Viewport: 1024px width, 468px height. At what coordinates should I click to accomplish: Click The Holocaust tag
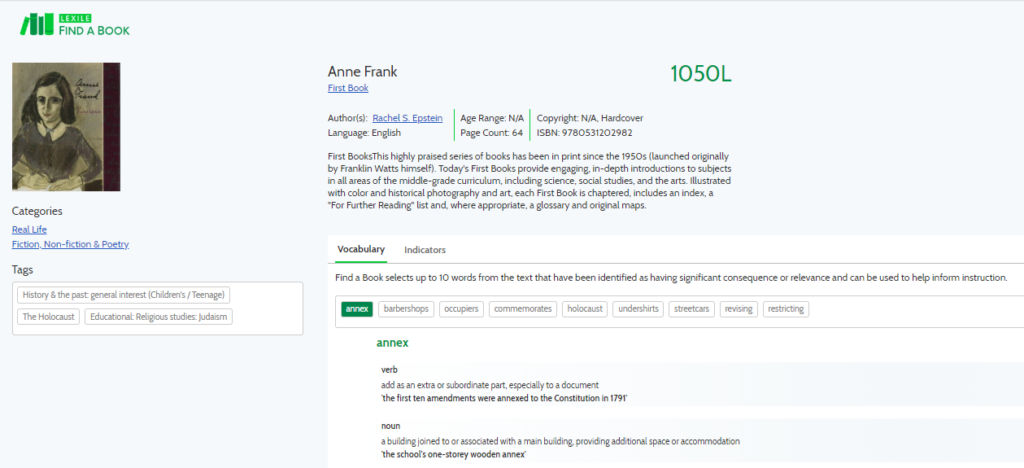pyautogui.click(x=48, y=317)
